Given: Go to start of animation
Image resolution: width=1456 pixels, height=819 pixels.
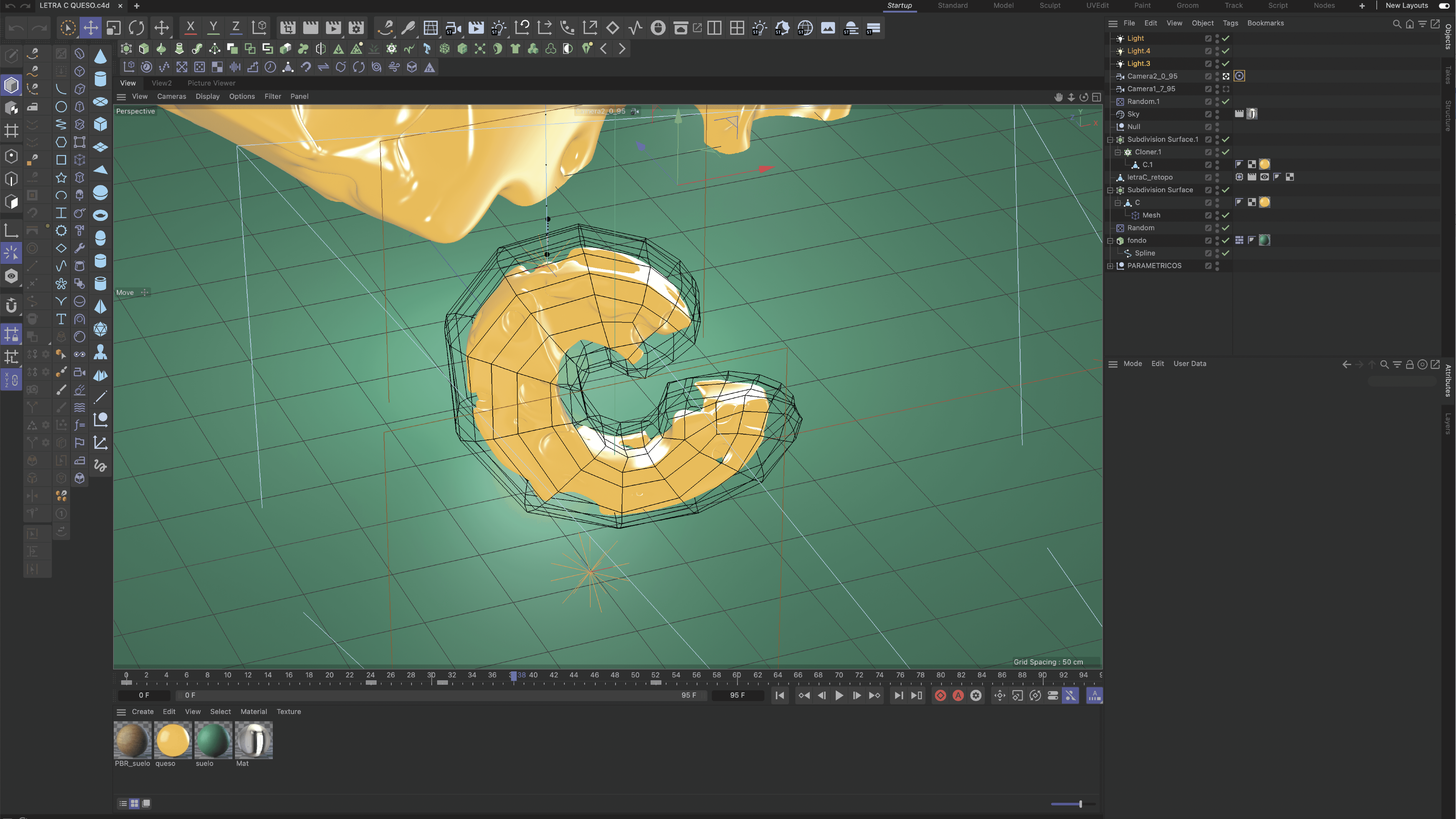Looking at the screenshot, I should 780,696.
